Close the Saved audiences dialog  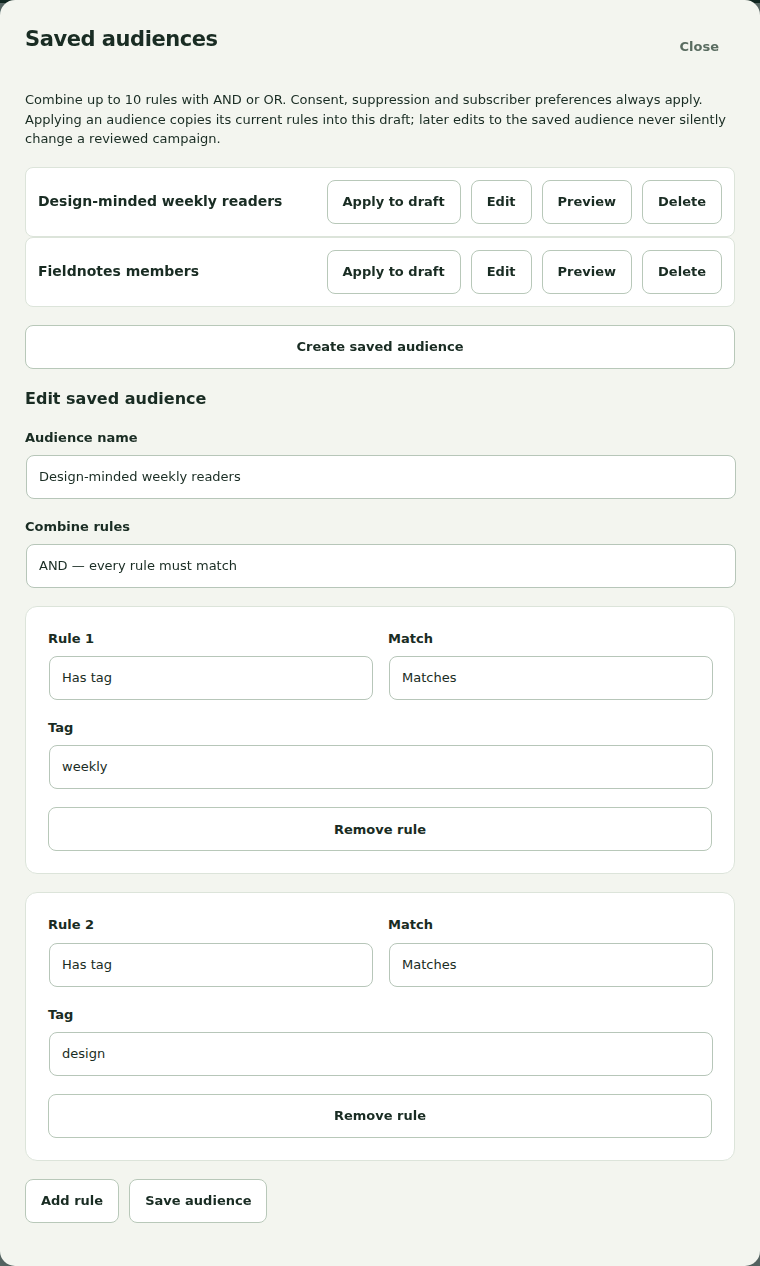coord(699,46)
